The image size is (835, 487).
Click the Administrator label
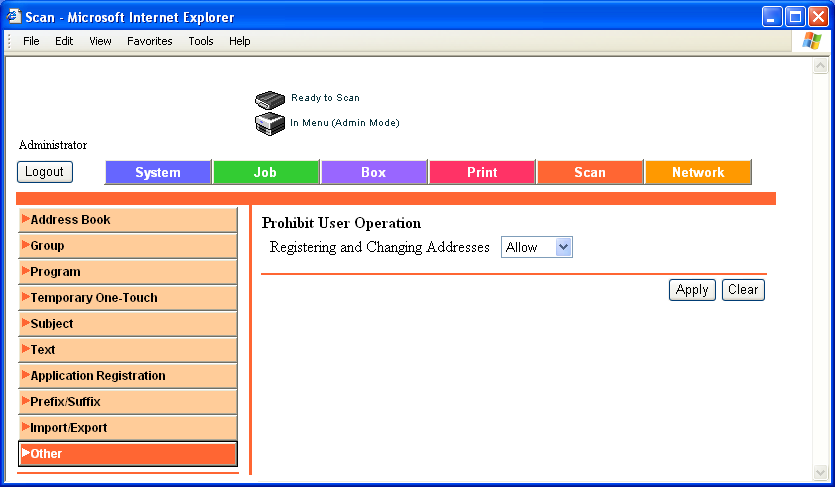click(53, 145)
